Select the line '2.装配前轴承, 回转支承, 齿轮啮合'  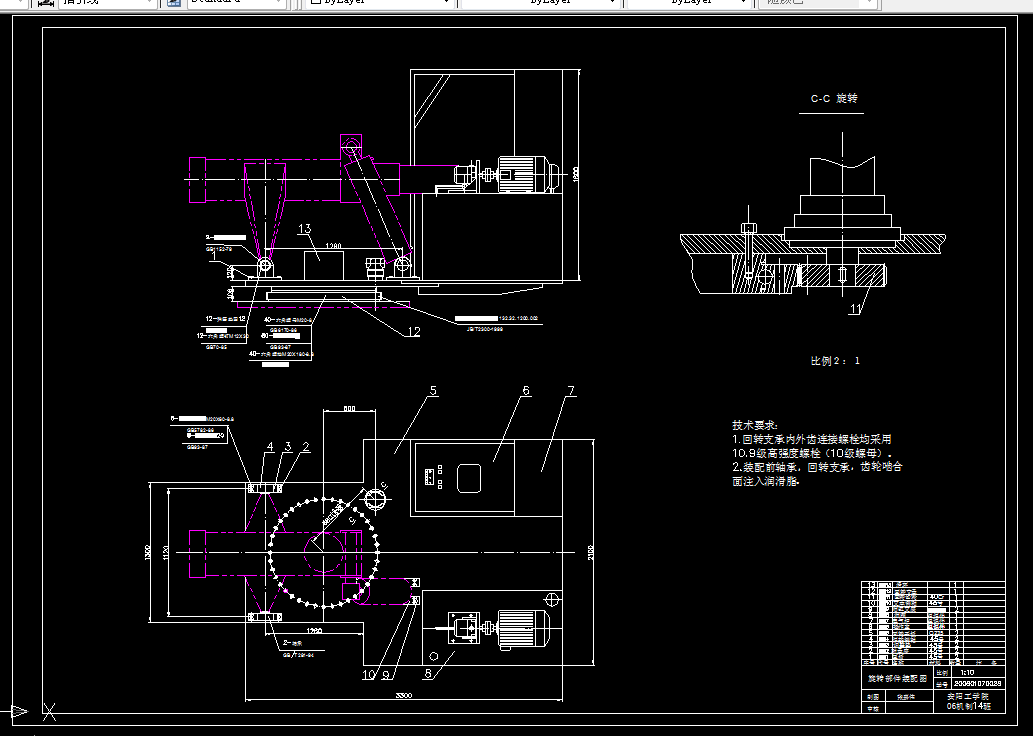[817, 467]
